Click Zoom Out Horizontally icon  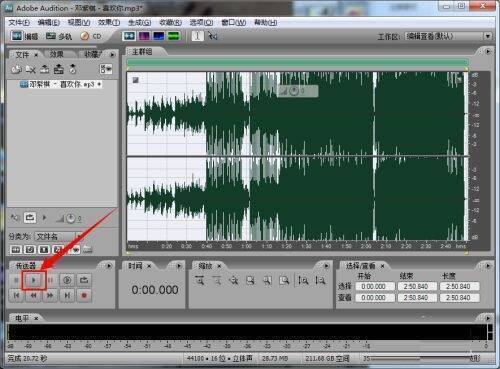pyautogui.click(x=217, y=280)
